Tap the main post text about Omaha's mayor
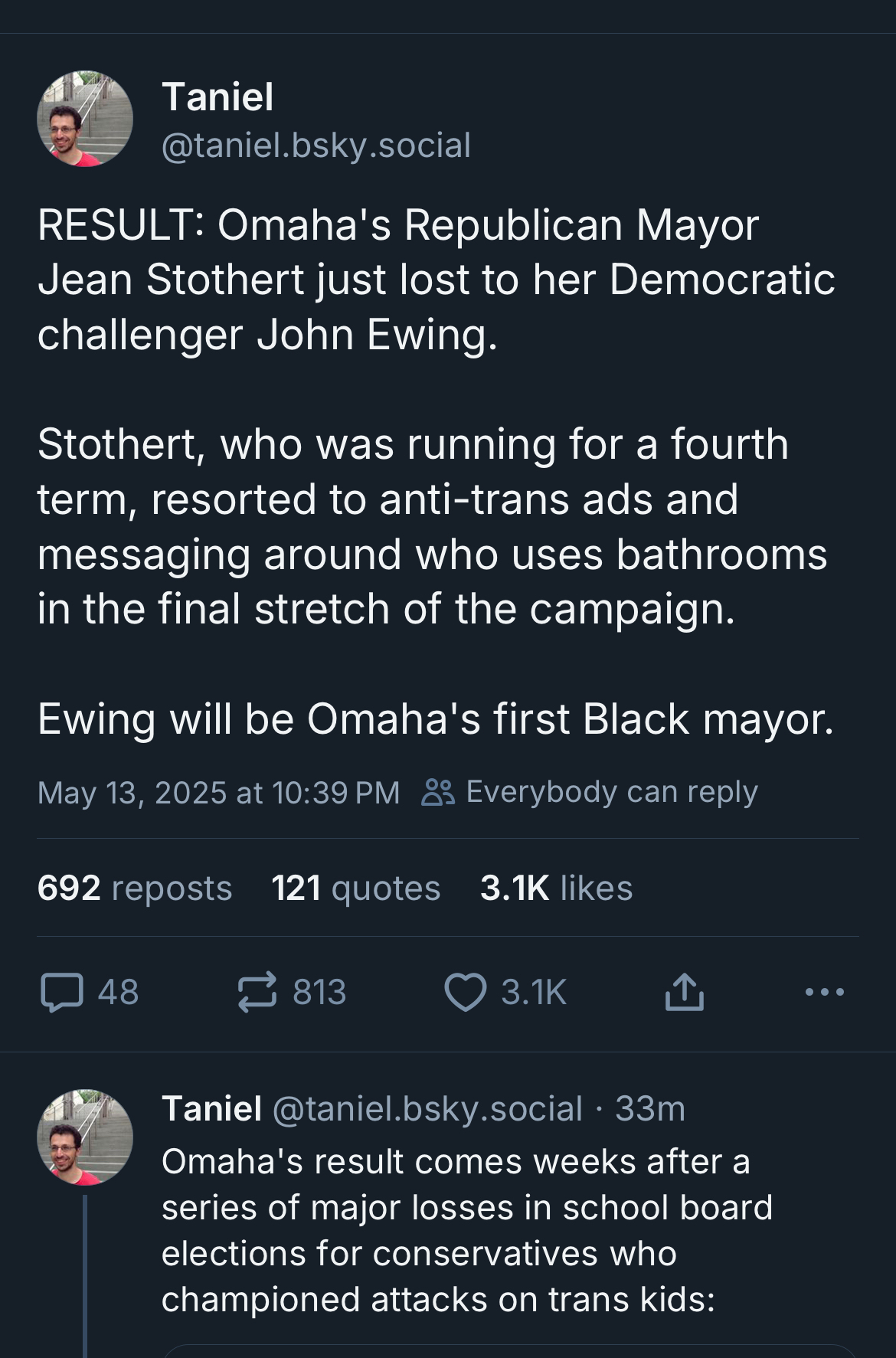The width and height of the screenshot is (896, 1358). pos(437,471)
